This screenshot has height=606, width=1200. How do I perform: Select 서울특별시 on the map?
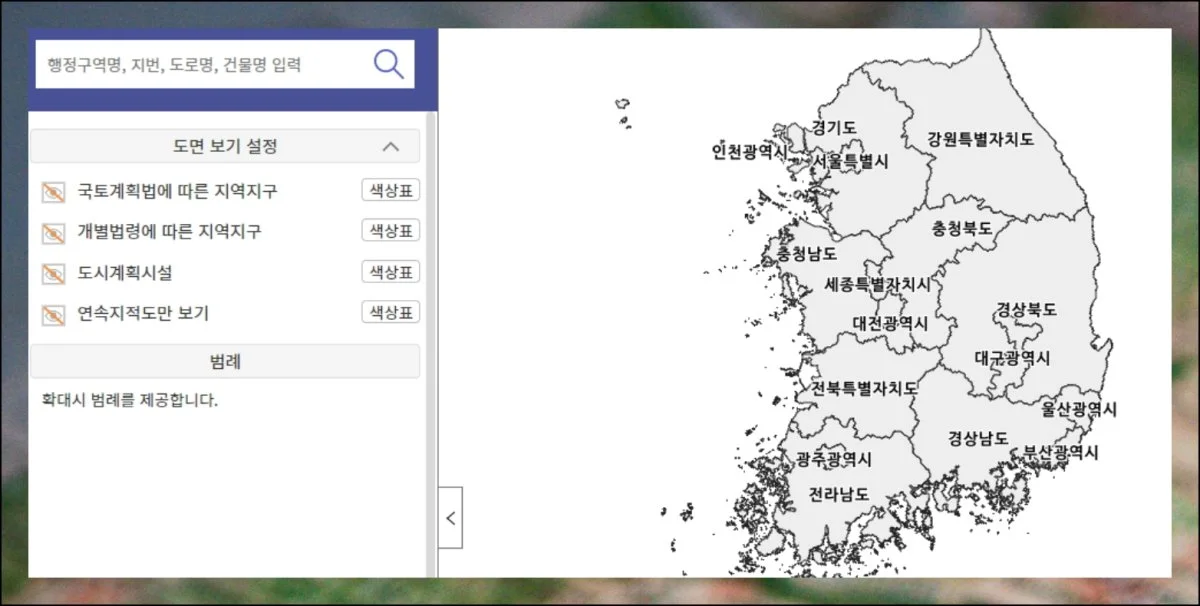[x=850, y=160]
